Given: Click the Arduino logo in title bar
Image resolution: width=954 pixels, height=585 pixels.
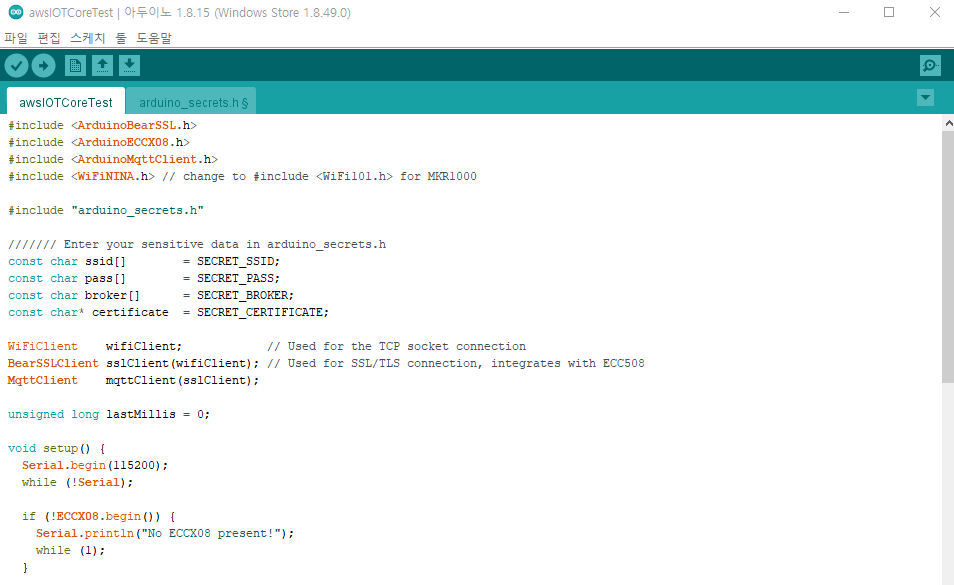Looking at the screenshot, I should pyautogui.click(x=16, y=12).
